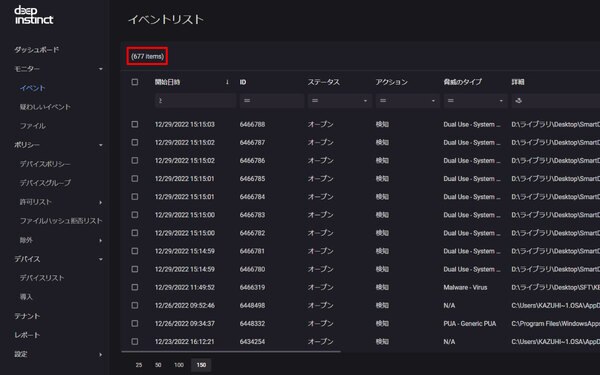
Task: Open デバイスリスト in the sidebar
Action: point(42,278)
